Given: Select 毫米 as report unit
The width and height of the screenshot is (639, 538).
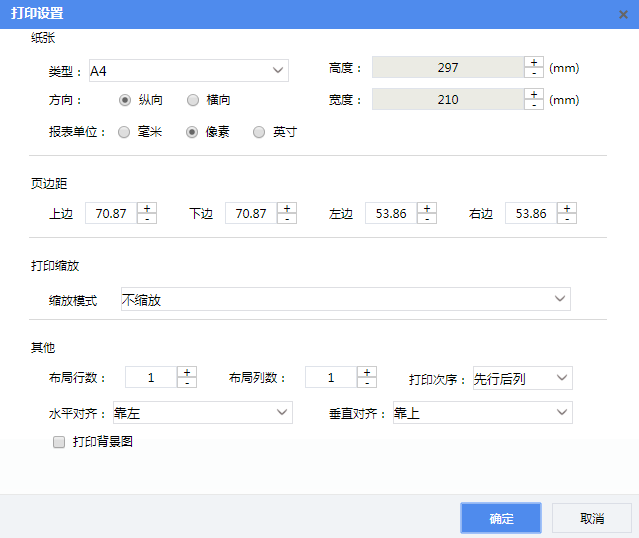Looking at the screenshot, I should 125,132.
